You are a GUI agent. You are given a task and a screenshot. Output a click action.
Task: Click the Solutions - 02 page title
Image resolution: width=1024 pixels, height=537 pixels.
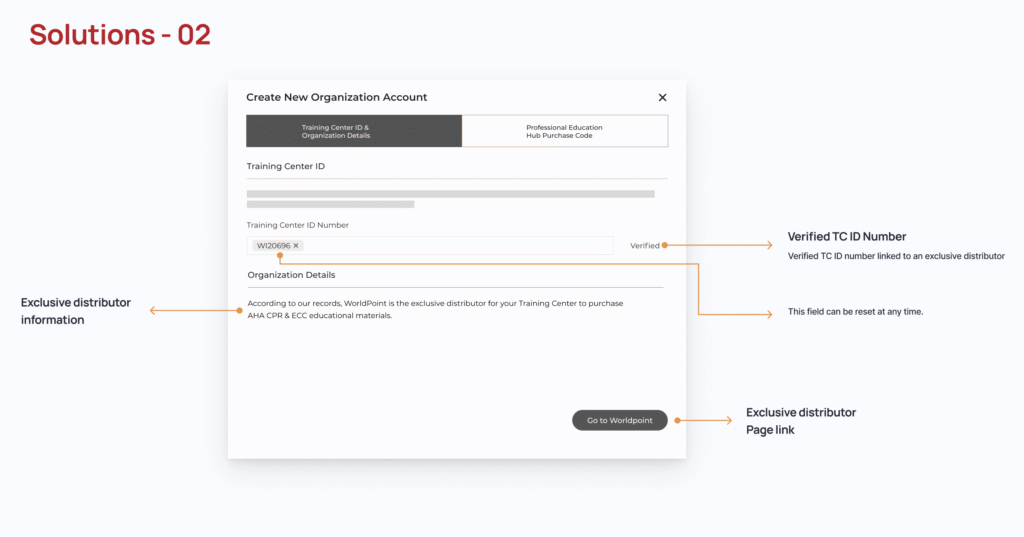120,35
